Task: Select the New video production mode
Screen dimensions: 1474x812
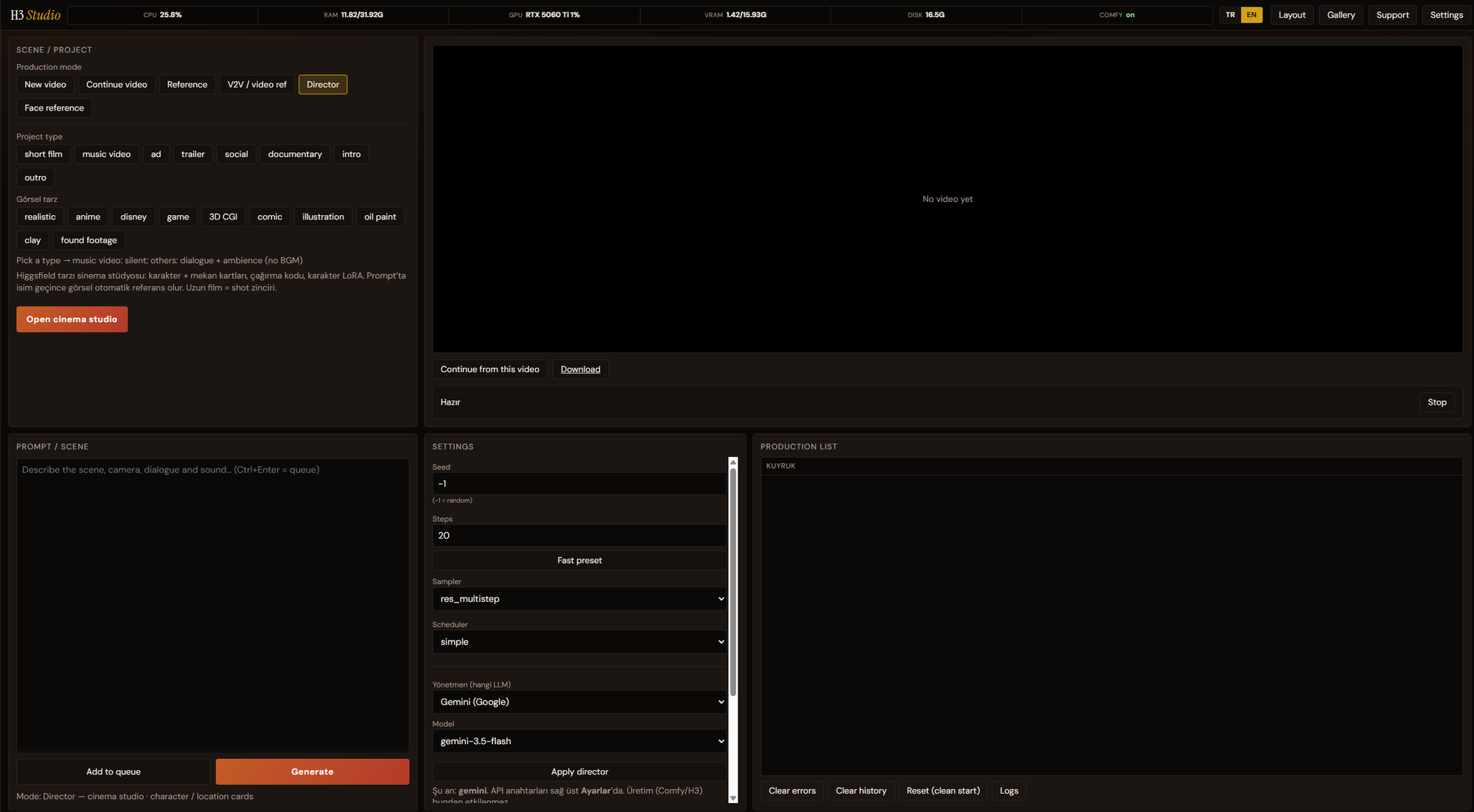Action: [x=45, y=85]
